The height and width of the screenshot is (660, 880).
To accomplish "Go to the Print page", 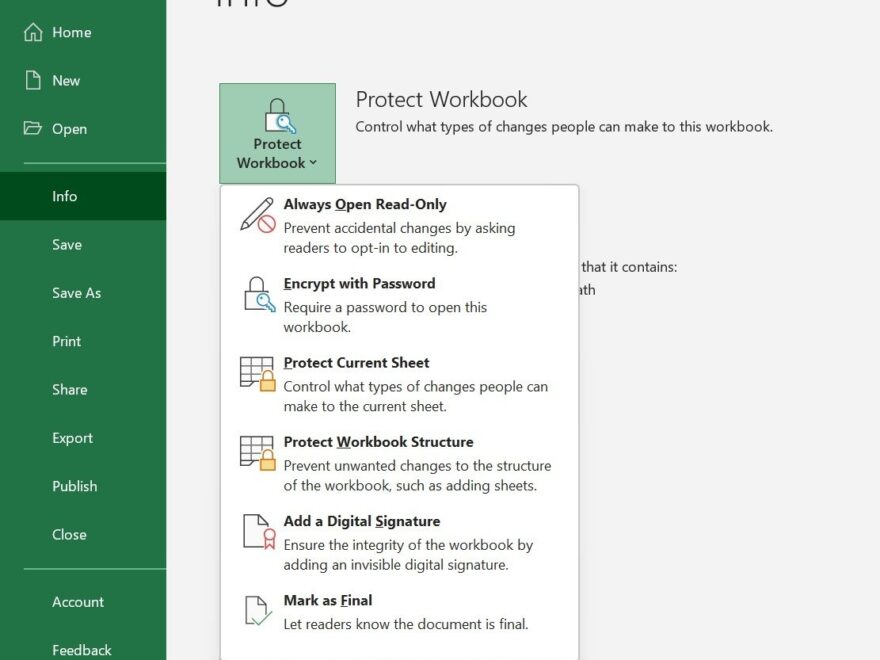I will pos(67,341).
